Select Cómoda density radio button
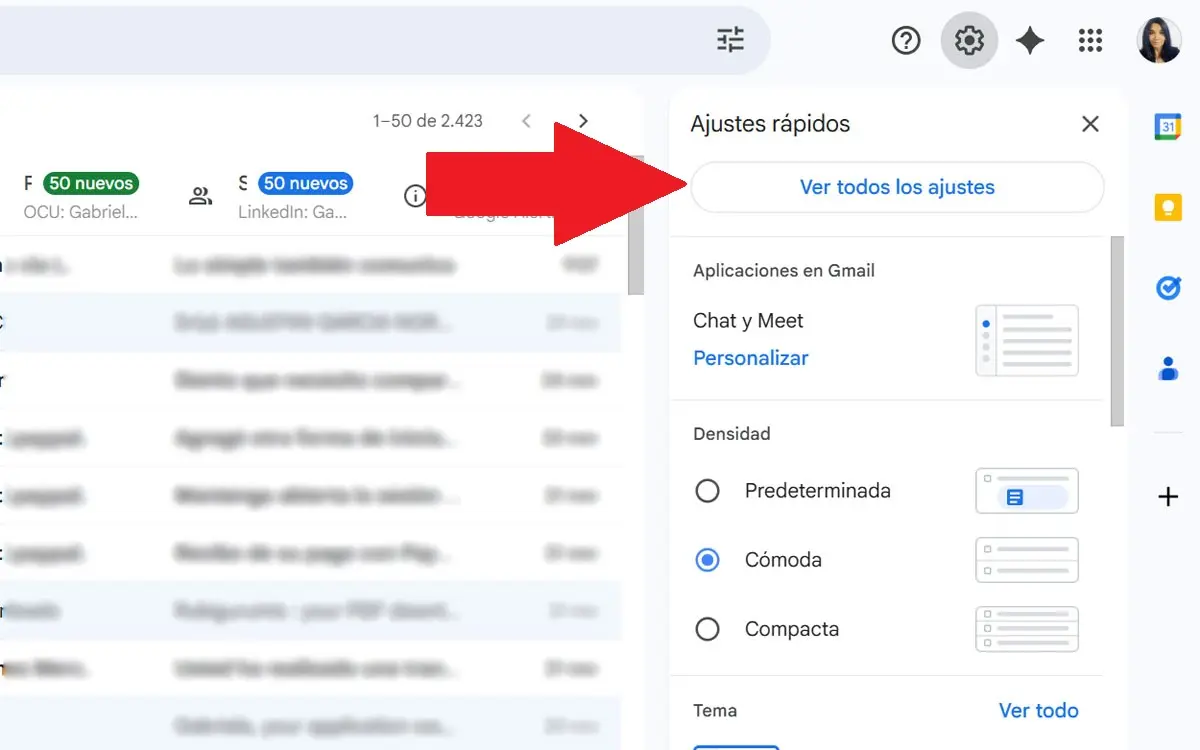The width and height of the screenshot is (1200, 750). coord(708,560)
